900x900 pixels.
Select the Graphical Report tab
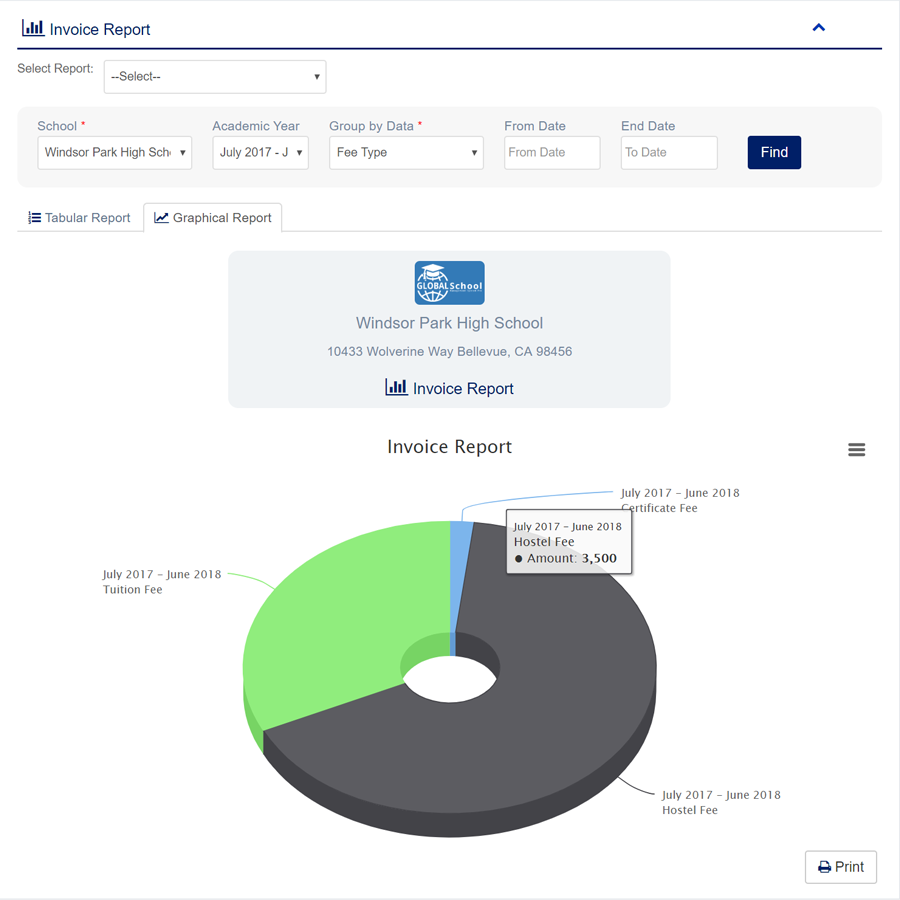coord(212,218)
